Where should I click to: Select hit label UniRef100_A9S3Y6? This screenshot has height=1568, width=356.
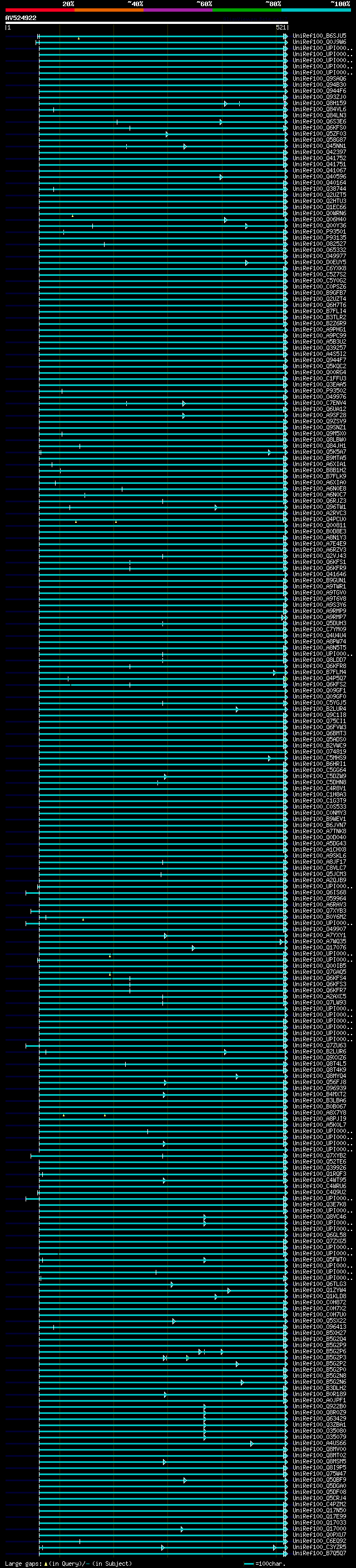(x=319, y=605)
